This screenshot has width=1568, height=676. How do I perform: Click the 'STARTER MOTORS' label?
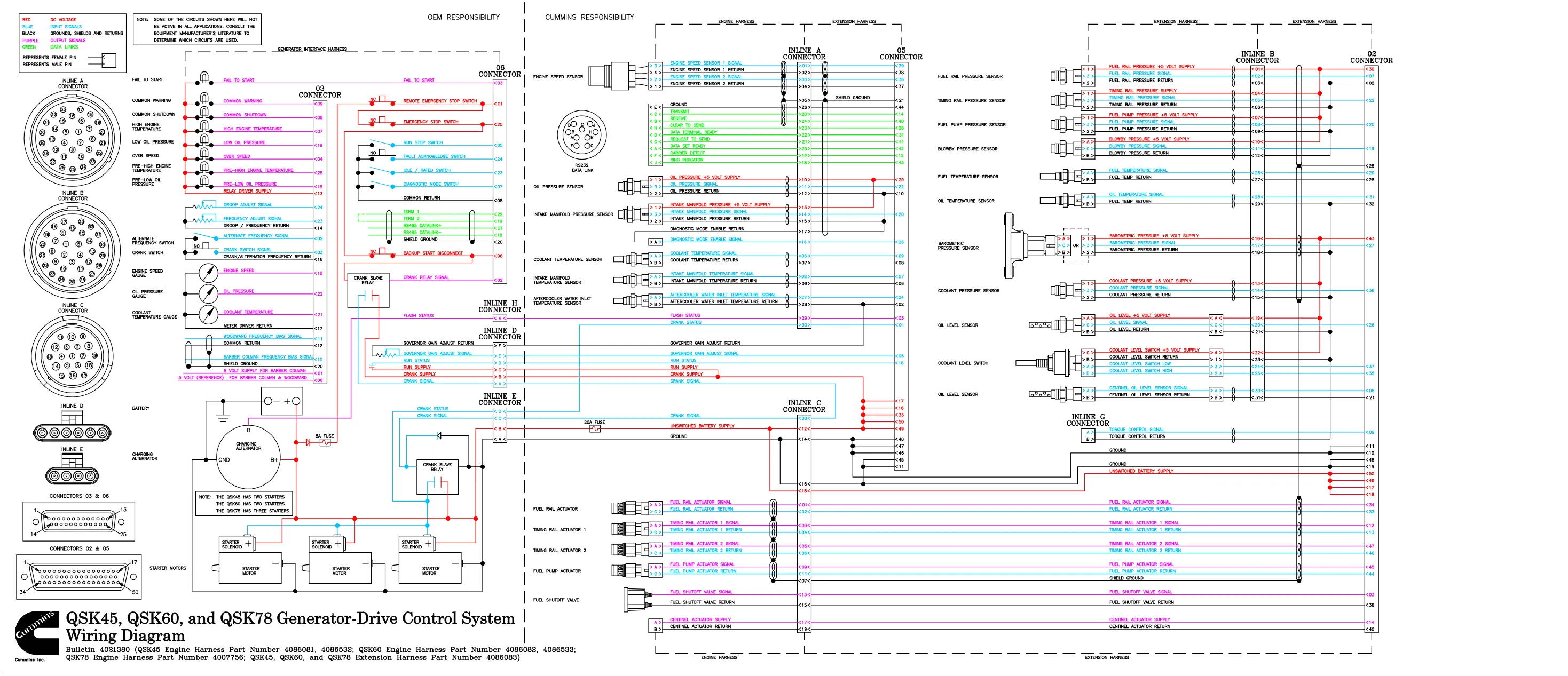point(168,568)
